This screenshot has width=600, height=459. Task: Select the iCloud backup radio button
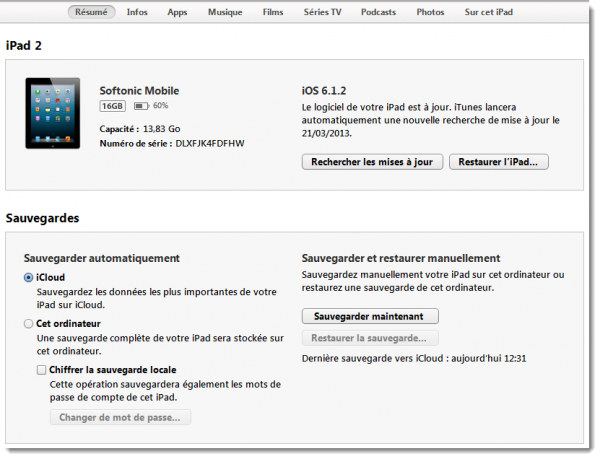click(x=28, y=277)
